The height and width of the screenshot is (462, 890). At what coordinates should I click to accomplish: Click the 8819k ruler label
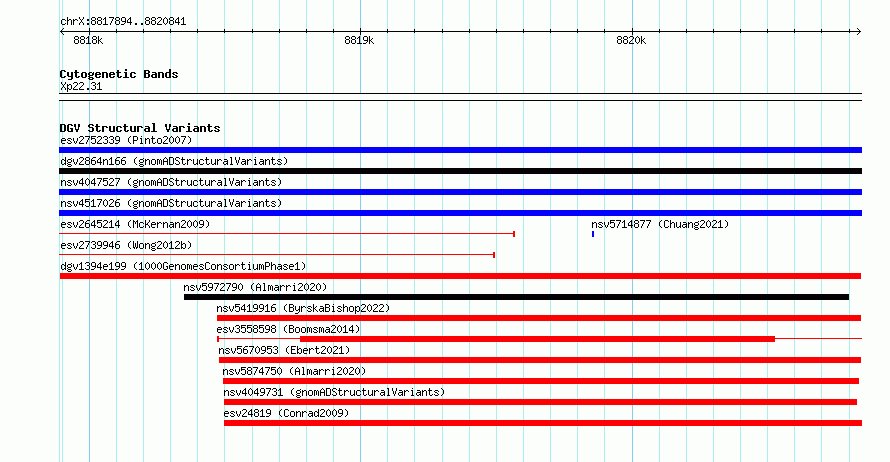[x=359, y=40]
